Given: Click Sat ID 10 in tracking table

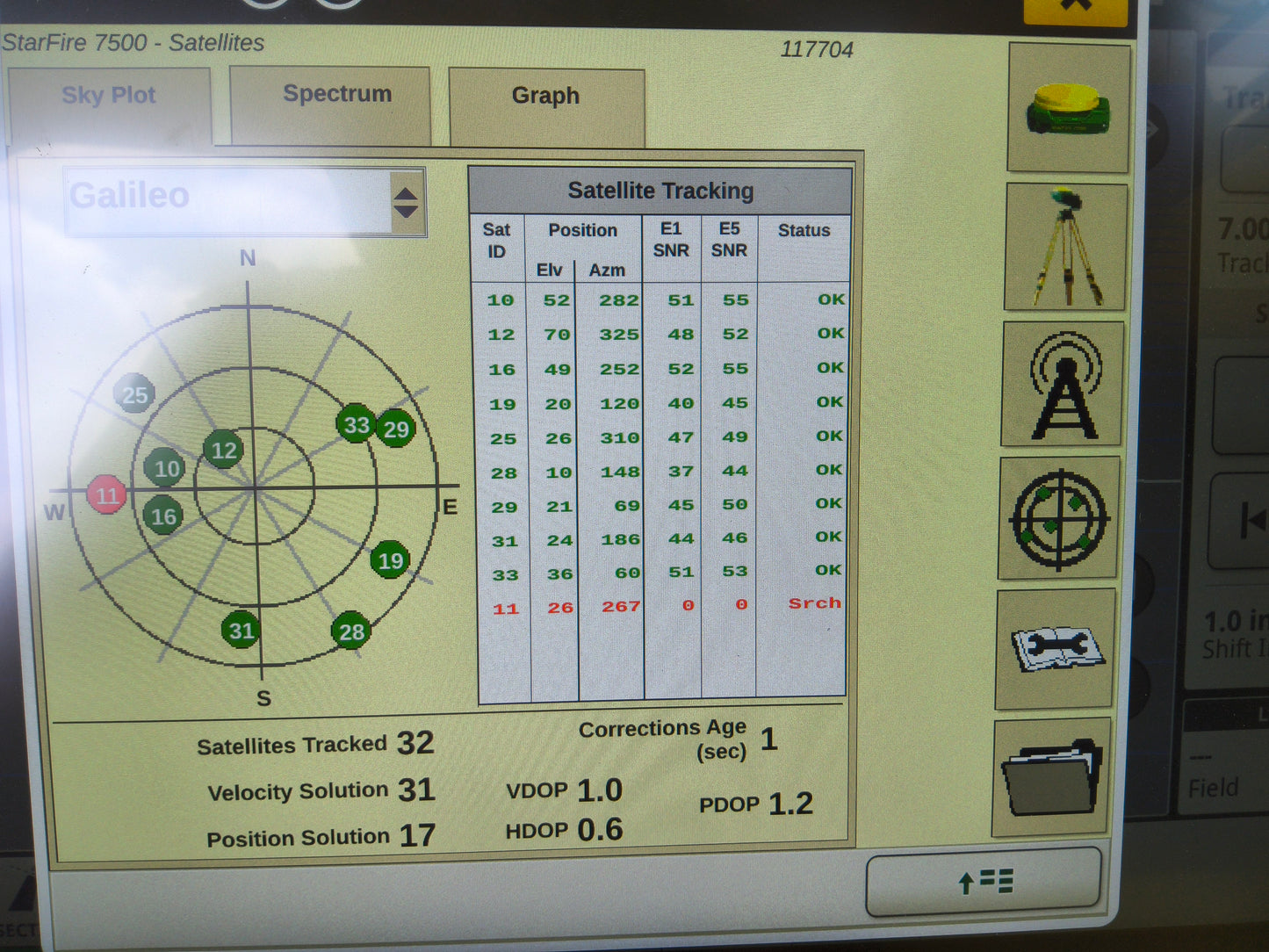Looking at the screenshot, I should 501,300.
